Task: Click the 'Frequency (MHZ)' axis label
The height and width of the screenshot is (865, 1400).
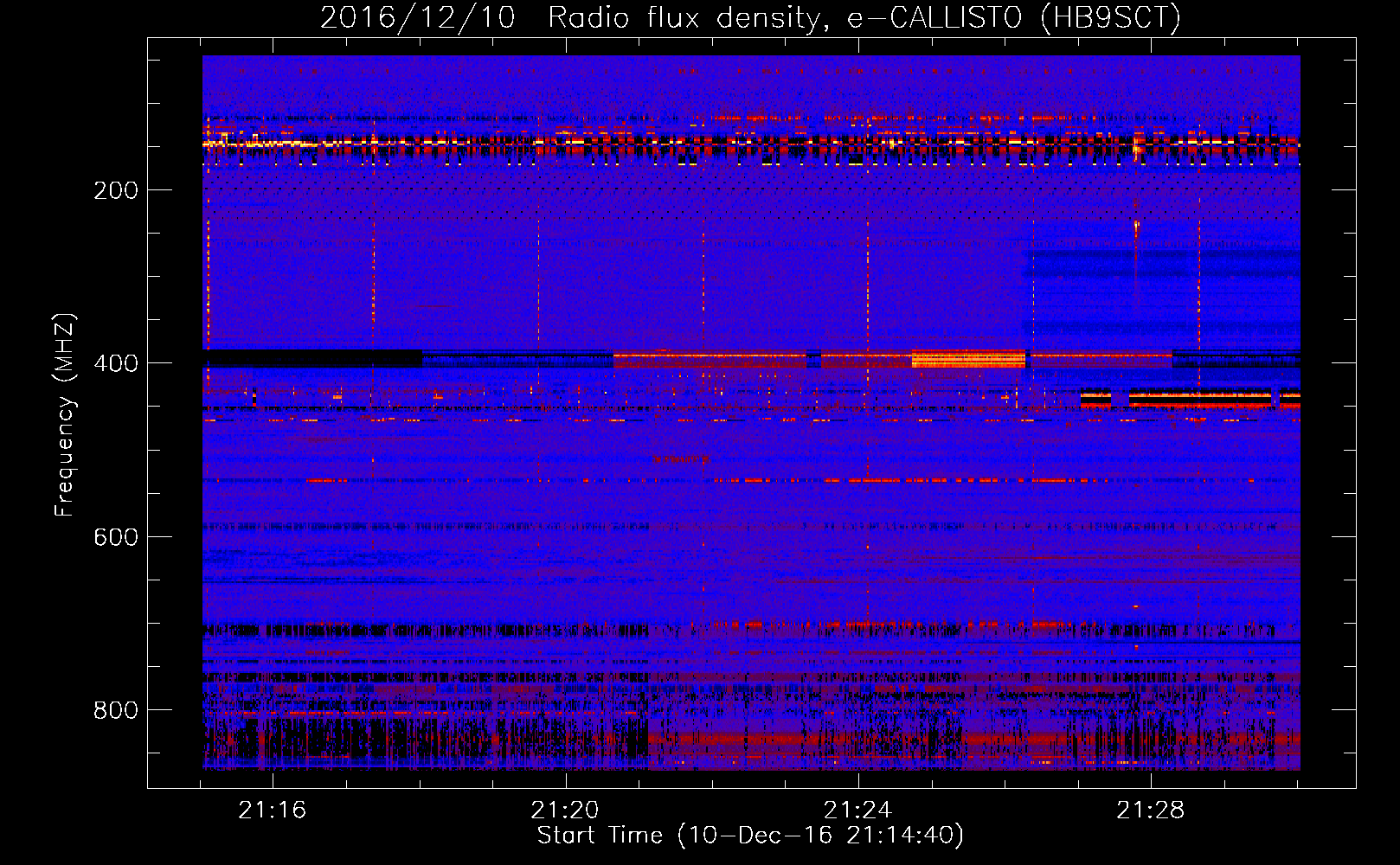Action: [65, 414]
